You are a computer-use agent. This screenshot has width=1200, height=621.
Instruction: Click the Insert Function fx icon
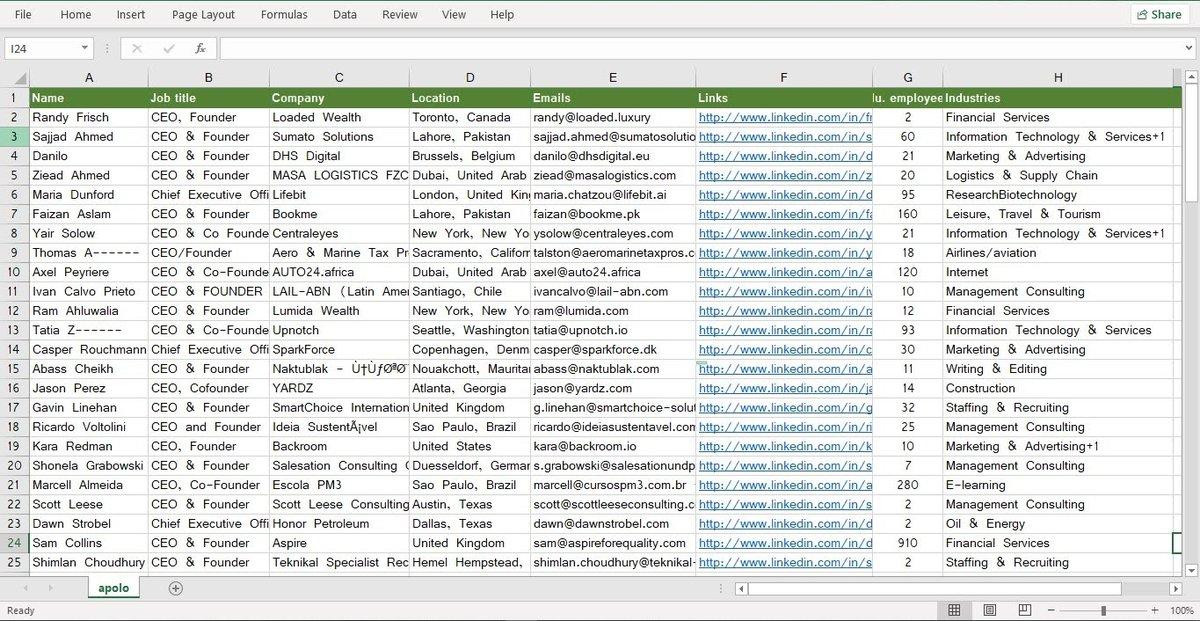point(200,48)
